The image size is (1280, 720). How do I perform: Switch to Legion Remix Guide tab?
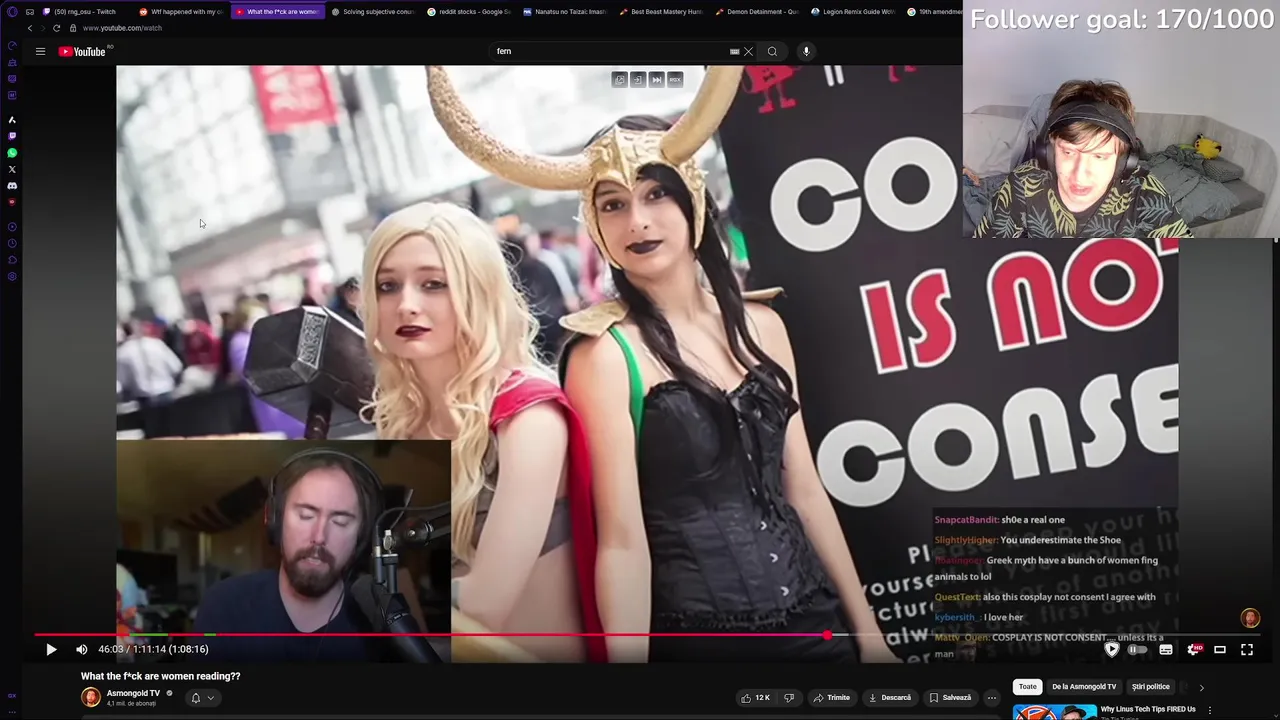852,11
